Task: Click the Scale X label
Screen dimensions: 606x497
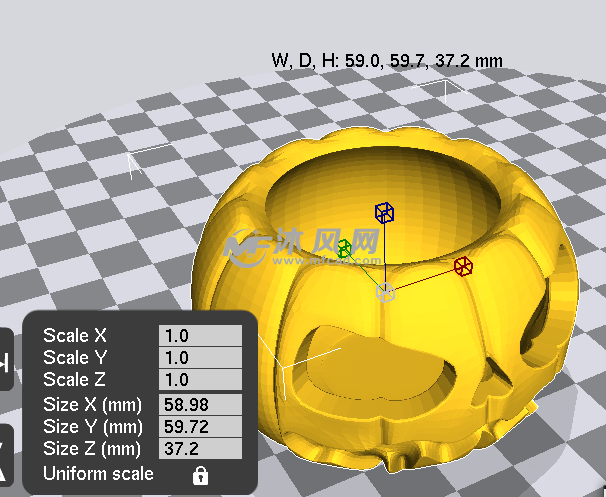Action: tap(74, 336)
